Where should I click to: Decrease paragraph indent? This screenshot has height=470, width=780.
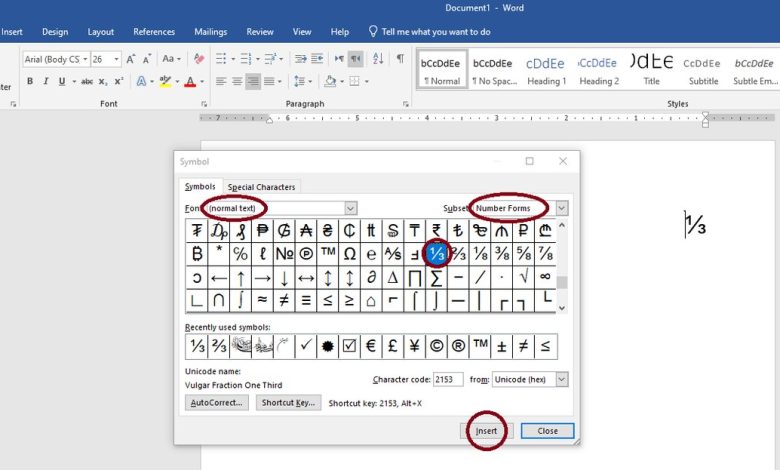click(300, 59)
